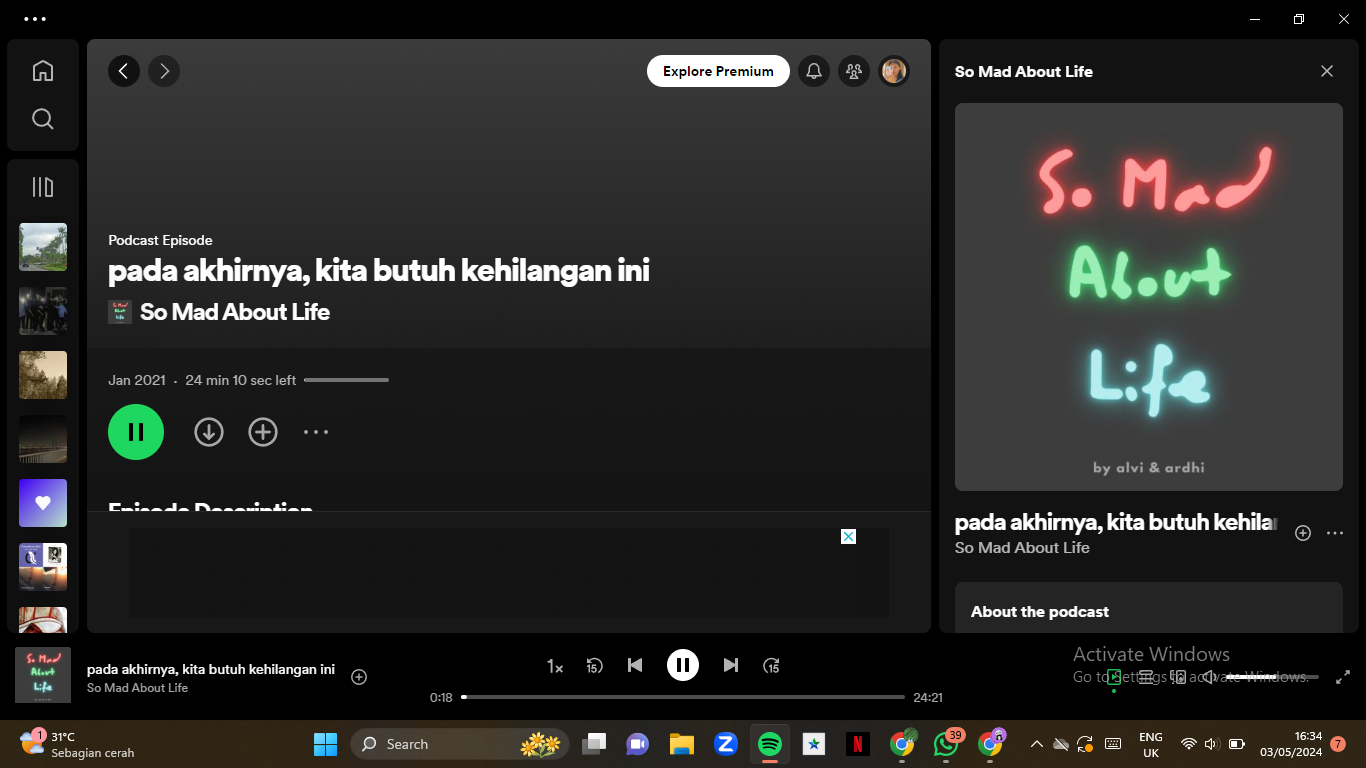Go forward with the right arrow button

tap(164, 71)
